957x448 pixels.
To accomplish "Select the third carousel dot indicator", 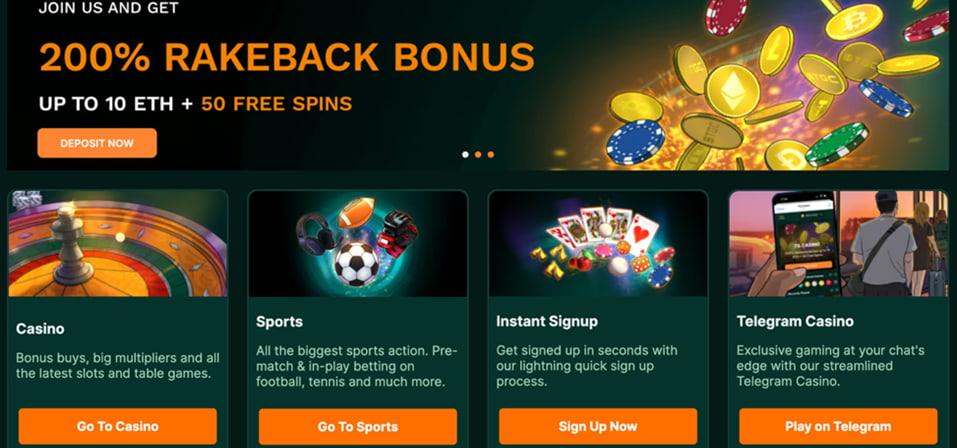I will 491,154.
